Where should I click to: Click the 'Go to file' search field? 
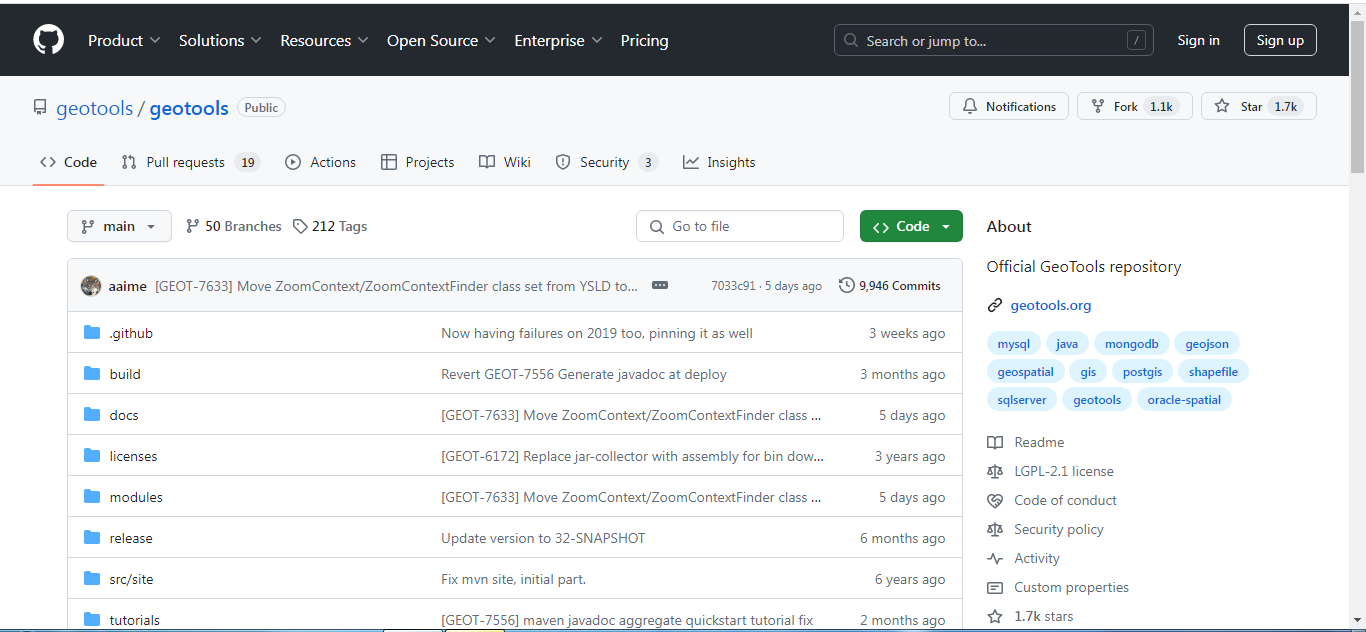coord(740,226)
